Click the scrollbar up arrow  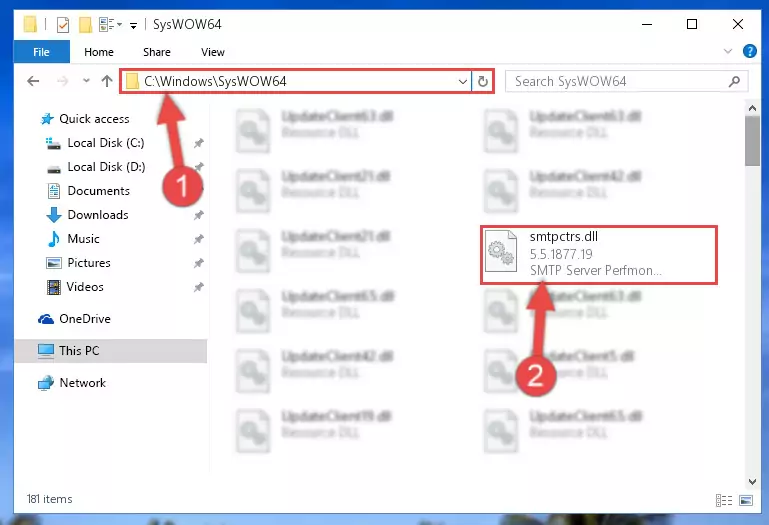pos(752,108)
